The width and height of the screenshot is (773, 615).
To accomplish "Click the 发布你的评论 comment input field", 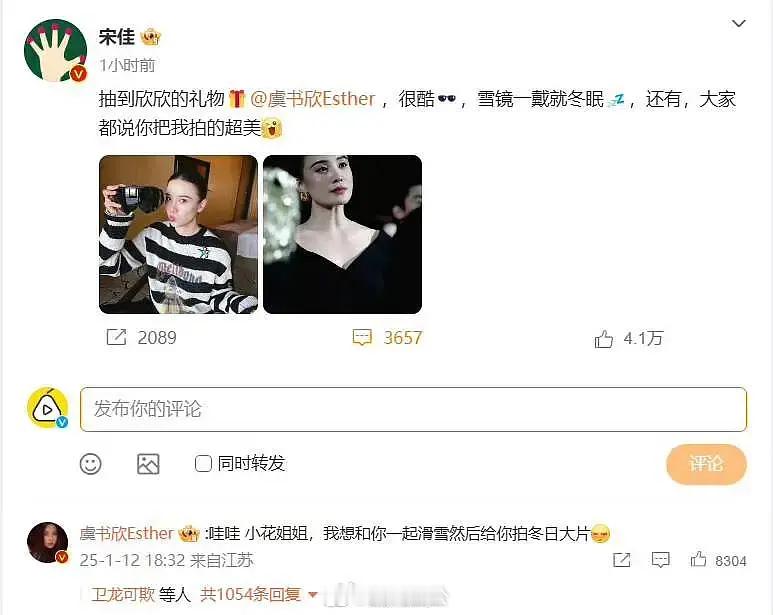I will [413, 409].
